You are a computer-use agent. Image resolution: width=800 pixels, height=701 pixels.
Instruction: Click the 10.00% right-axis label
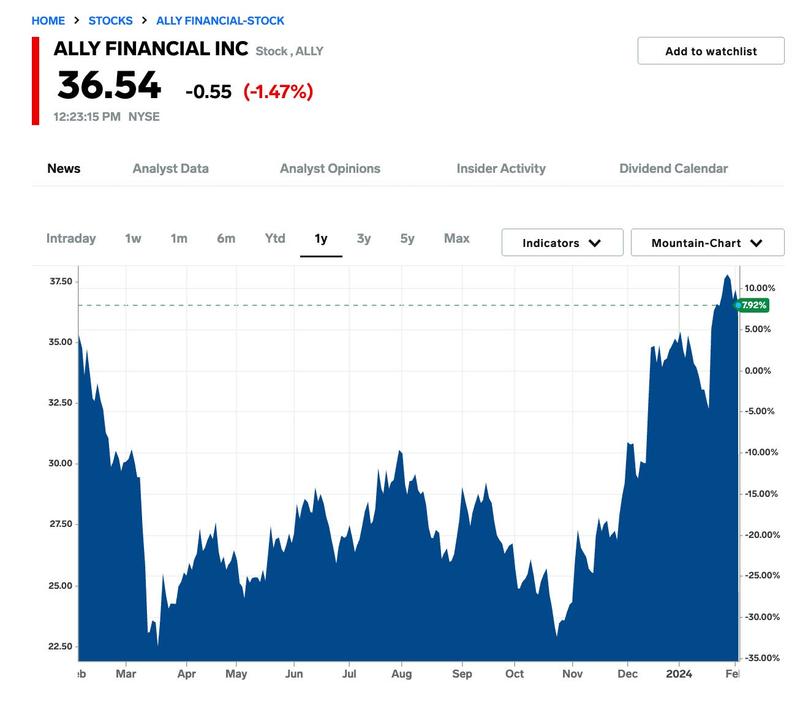[760, 288]
